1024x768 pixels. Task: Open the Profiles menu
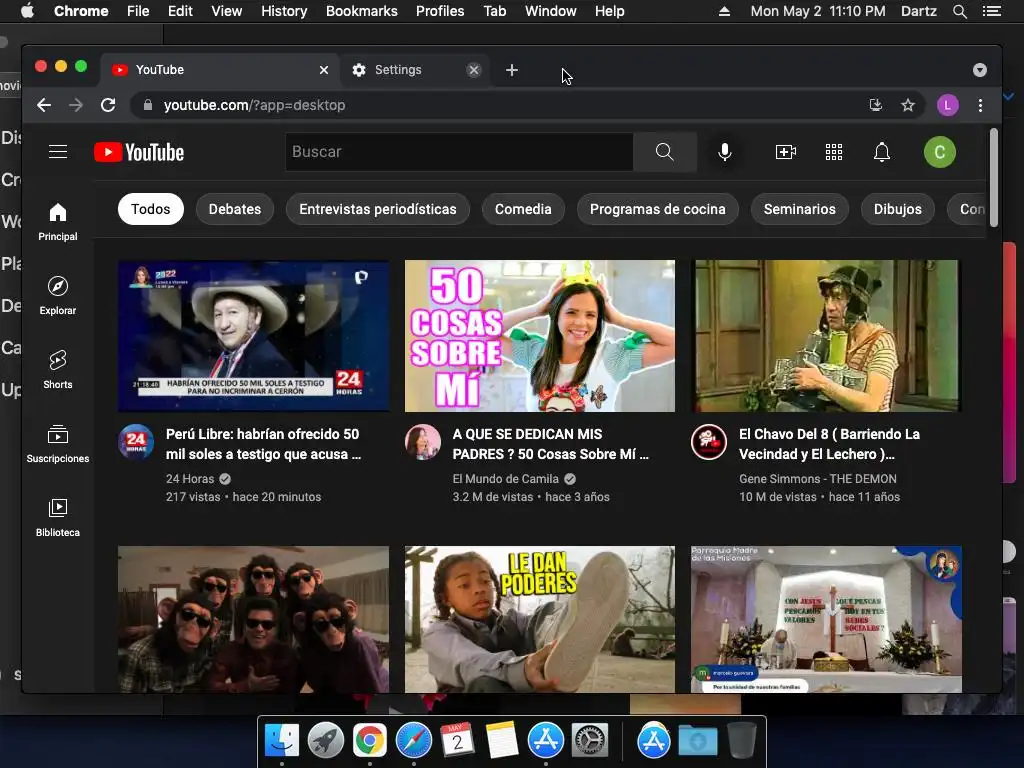click(440, 11)
